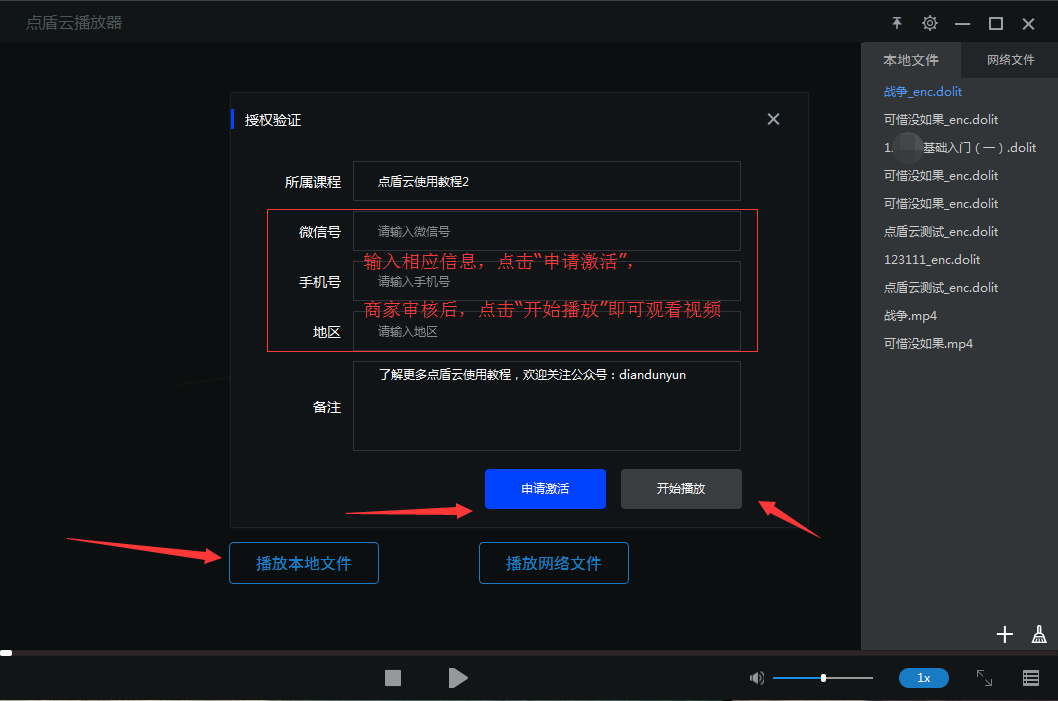This screenshot has width=1058, height=701.
Task: Open the settings gear icon
Action: (x=930, y=23)
